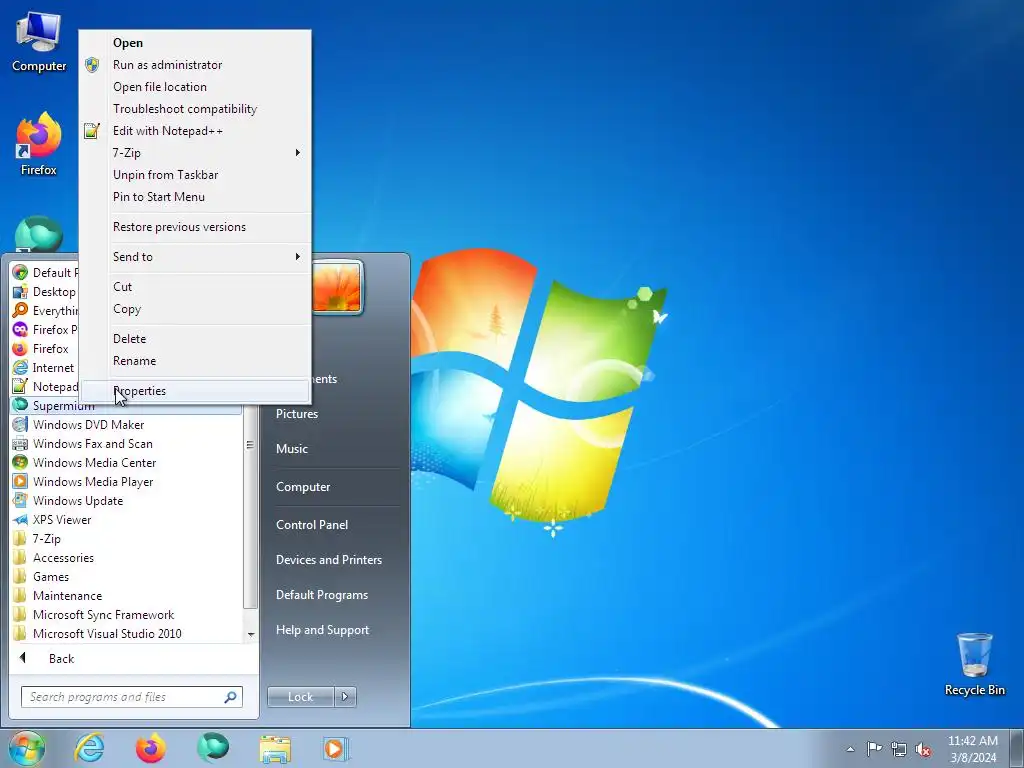Choose Open from the context menu

click(195, 42)
